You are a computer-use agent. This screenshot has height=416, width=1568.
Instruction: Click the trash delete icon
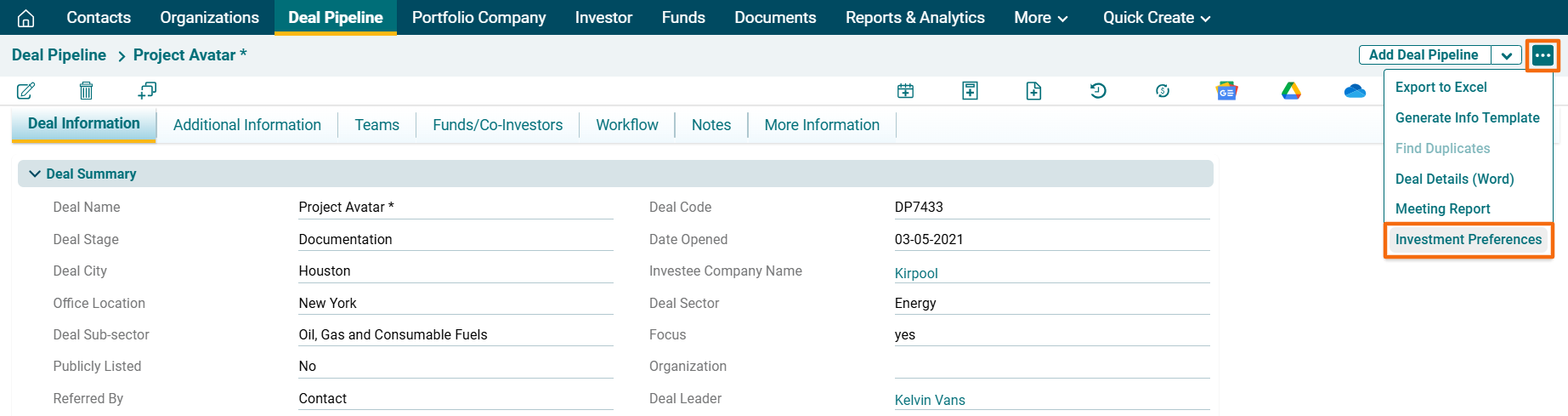(86, 90)
